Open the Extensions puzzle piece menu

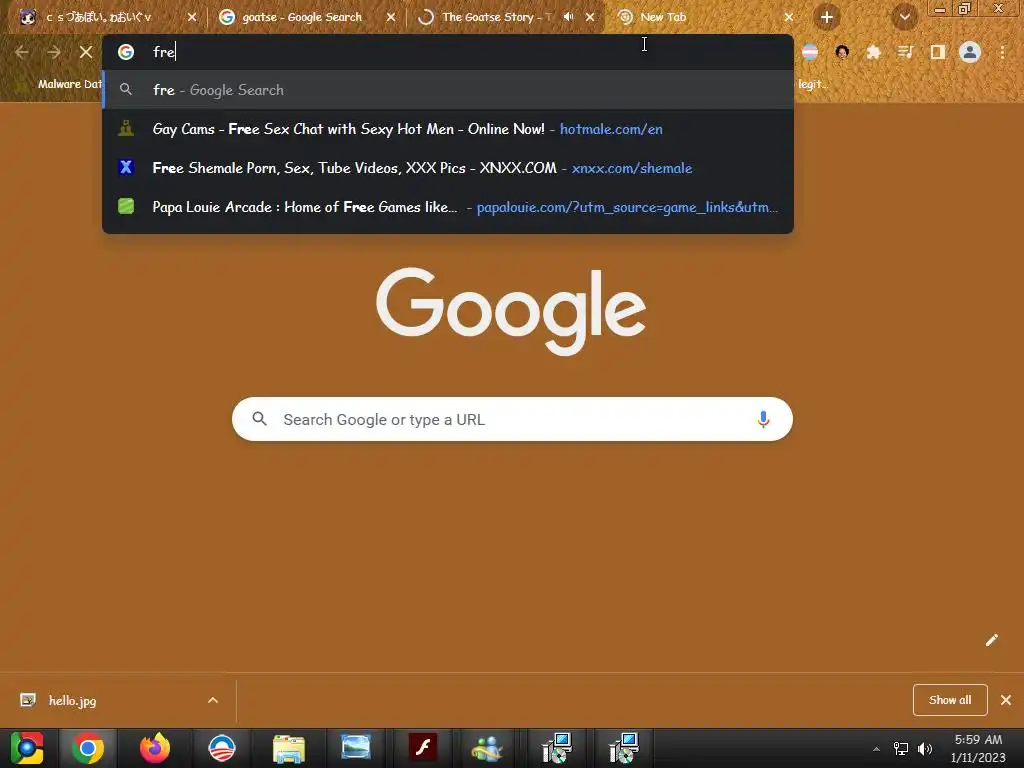(x=873, y=52)
